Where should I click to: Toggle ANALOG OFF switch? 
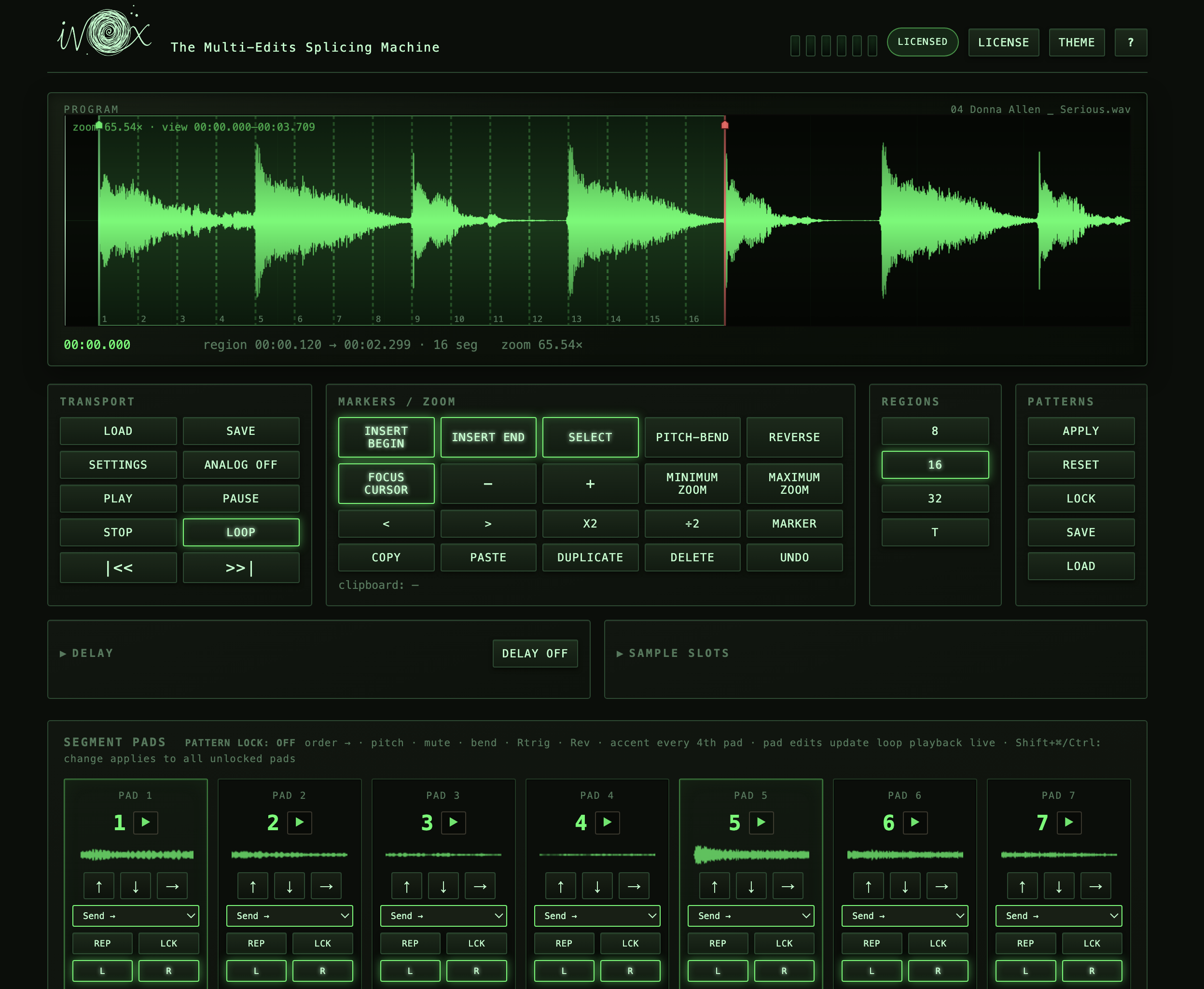241,465
